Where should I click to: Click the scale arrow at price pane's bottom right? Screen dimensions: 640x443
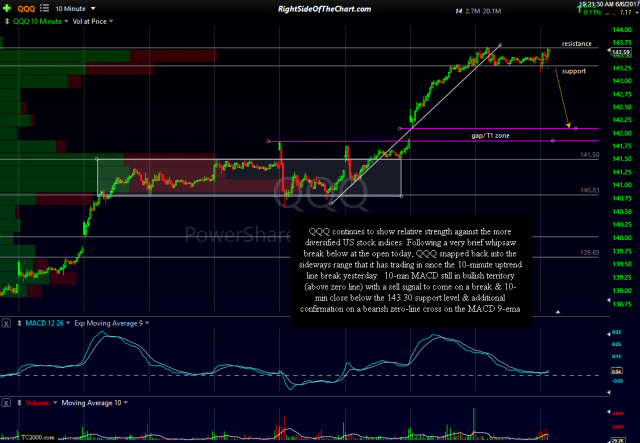pyautogui.click(x=609, y=300)
